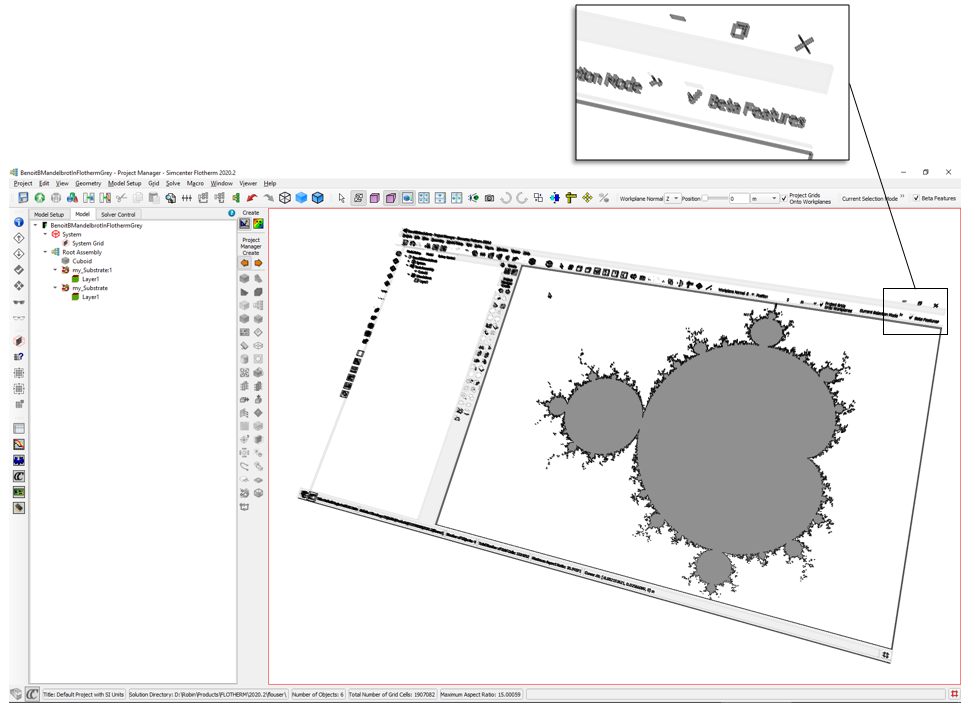Click the blue help icon beside Solver Control

tap(232, 213)
